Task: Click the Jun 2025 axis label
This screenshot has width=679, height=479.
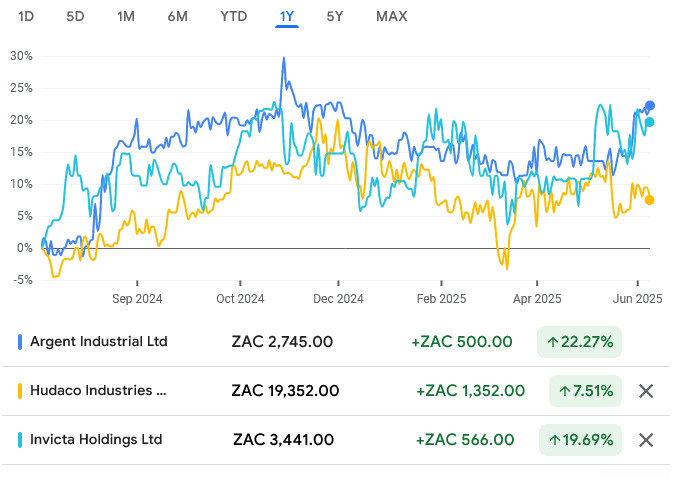Action: (x=637, y=299)
